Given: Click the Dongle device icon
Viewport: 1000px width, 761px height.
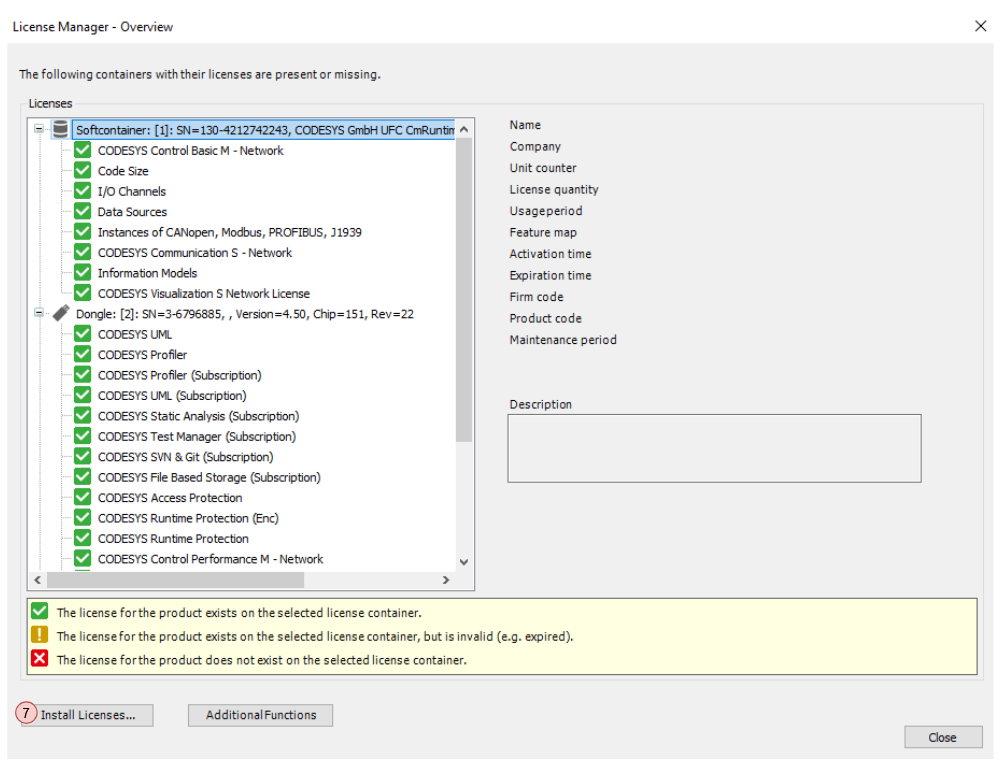Looking at the screenshot, I should [x=60, y=313].
